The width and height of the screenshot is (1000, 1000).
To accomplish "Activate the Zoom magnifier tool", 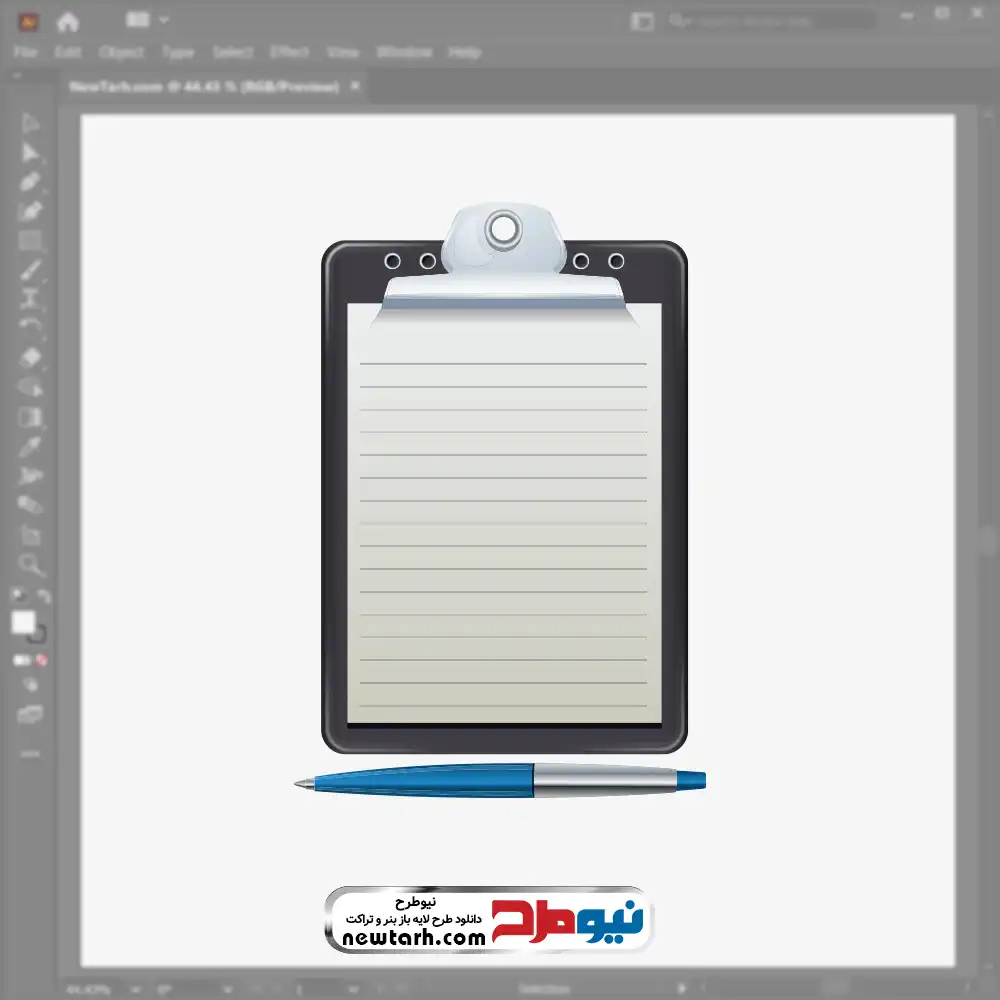I will click(31, 565).
